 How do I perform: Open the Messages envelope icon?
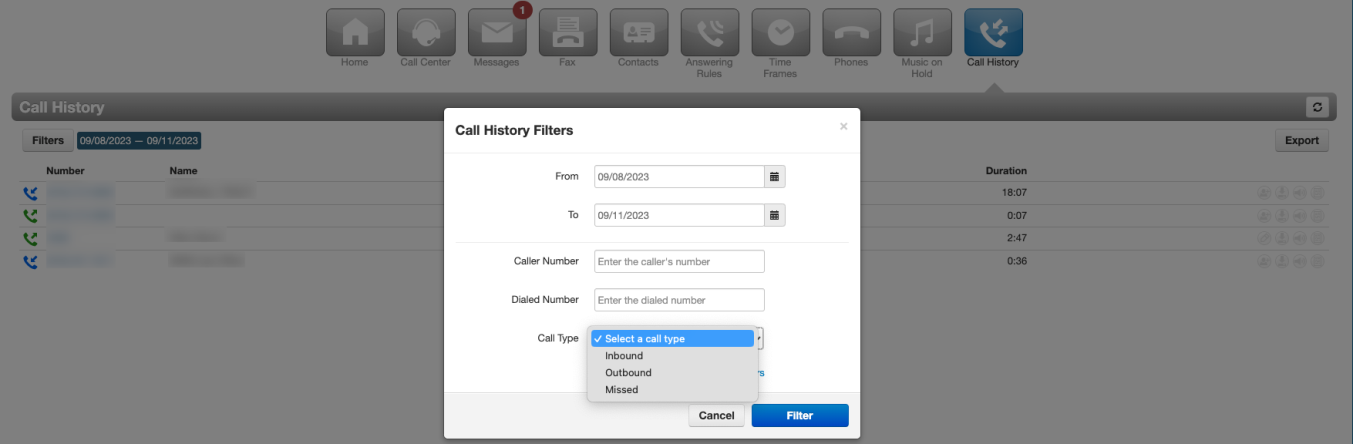[497, 32]
